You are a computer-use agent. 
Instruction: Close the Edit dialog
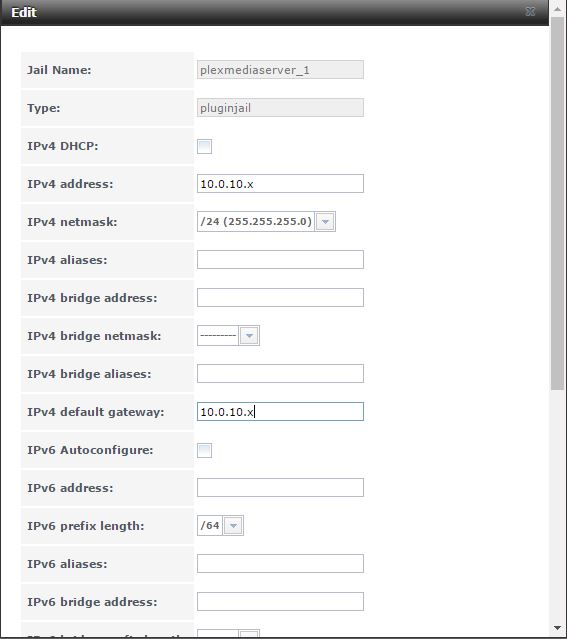(x=530, y=12)
